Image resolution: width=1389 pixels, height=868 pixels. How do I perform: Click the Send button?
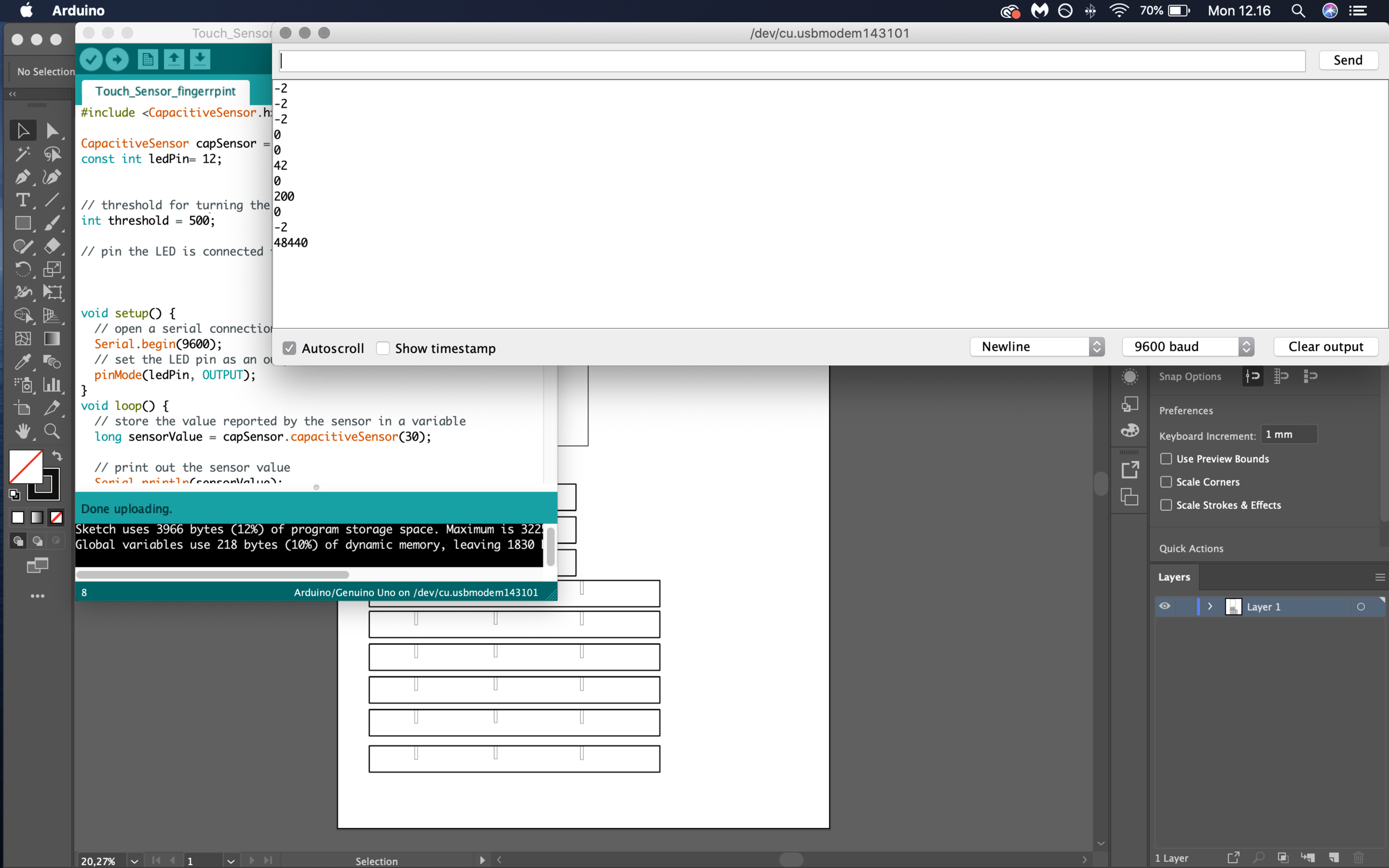click(x=1348, y=61)
